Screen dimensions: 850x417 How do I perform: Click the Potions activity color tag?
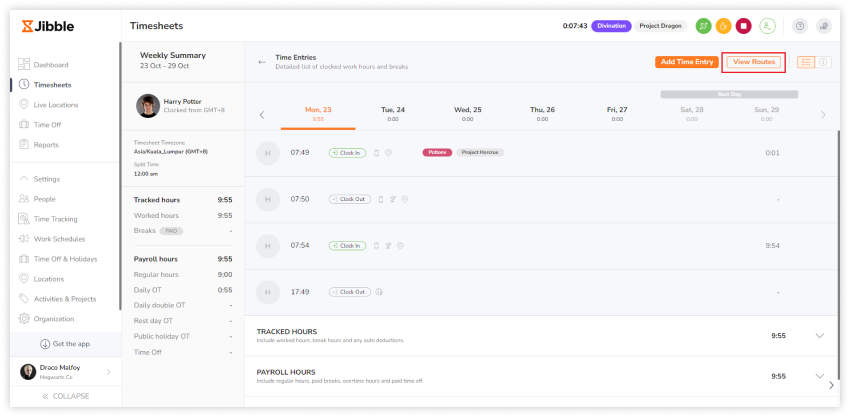tap(437, 153)
